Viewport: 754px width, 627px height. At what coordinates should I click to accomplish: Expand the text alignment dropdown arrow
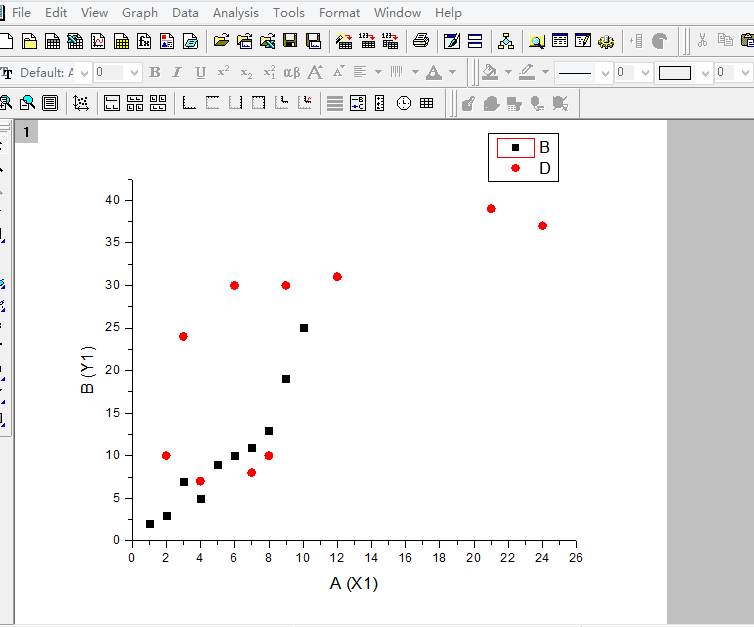pos(378,72)
